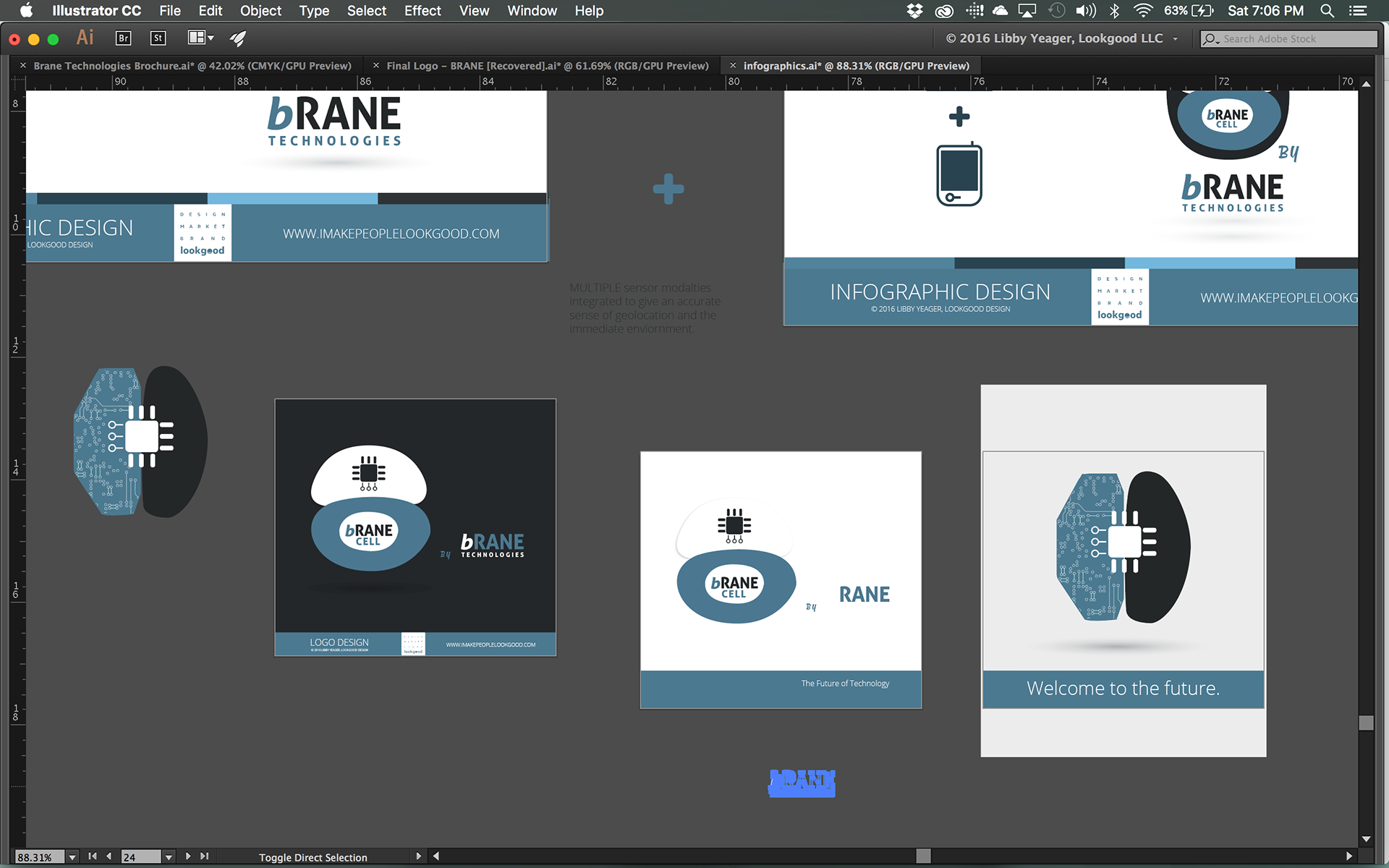Open the Help menu
This screenshot has width=1389, height=868.
[x=589, y=10]
